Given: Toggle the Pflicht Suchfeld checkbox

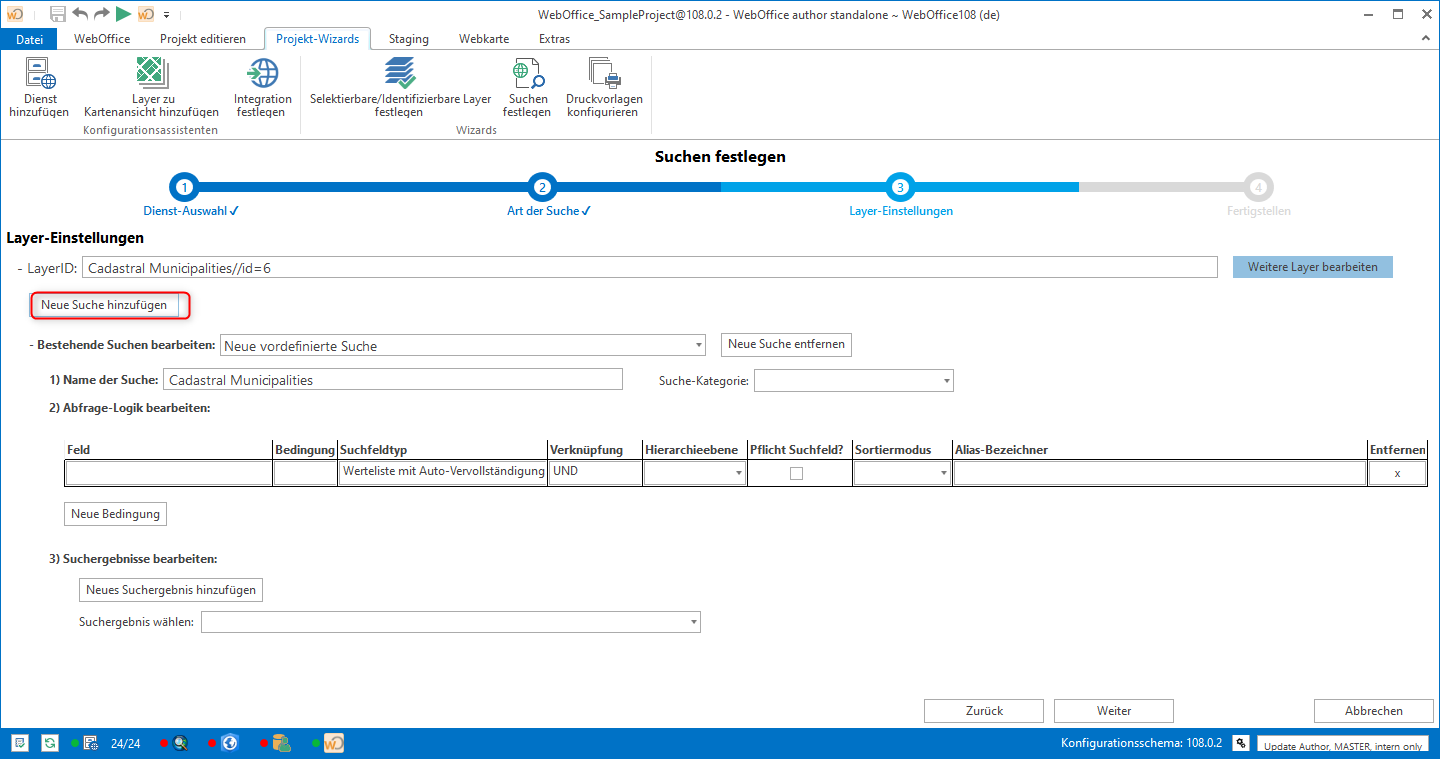Looking at the screenshot, I should (796, 474).
